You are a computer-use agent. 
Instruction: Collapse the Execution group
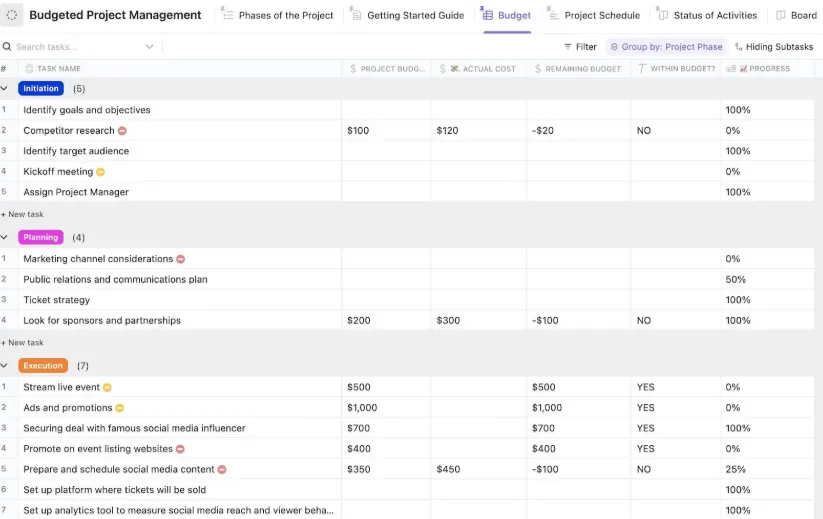[x=4, y=366]
